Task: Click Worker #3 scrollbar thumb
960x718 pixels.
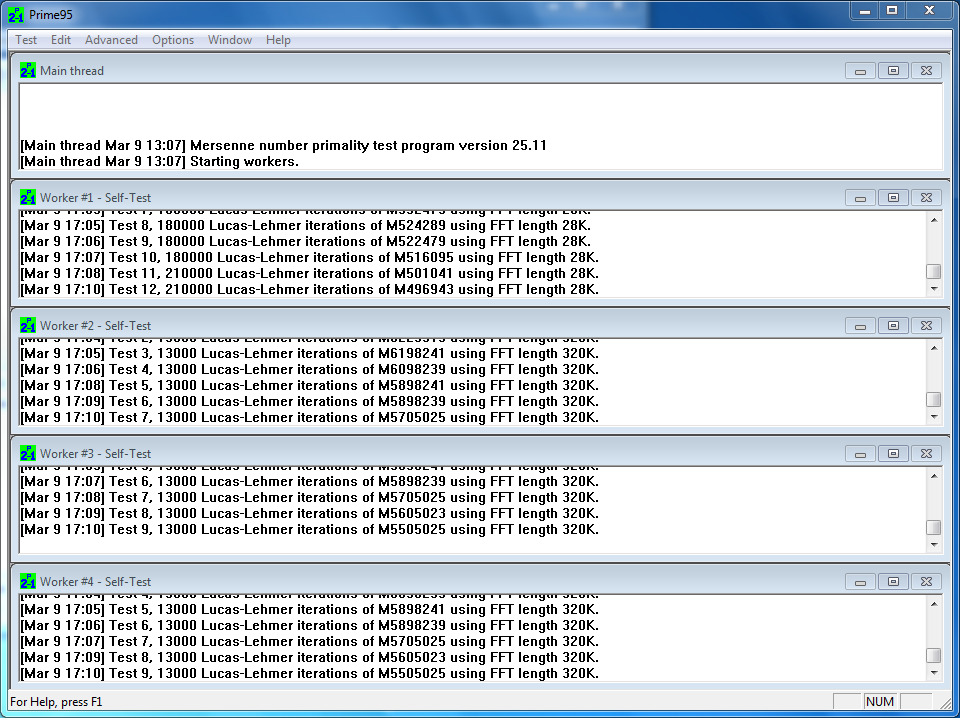Action: 934,527
